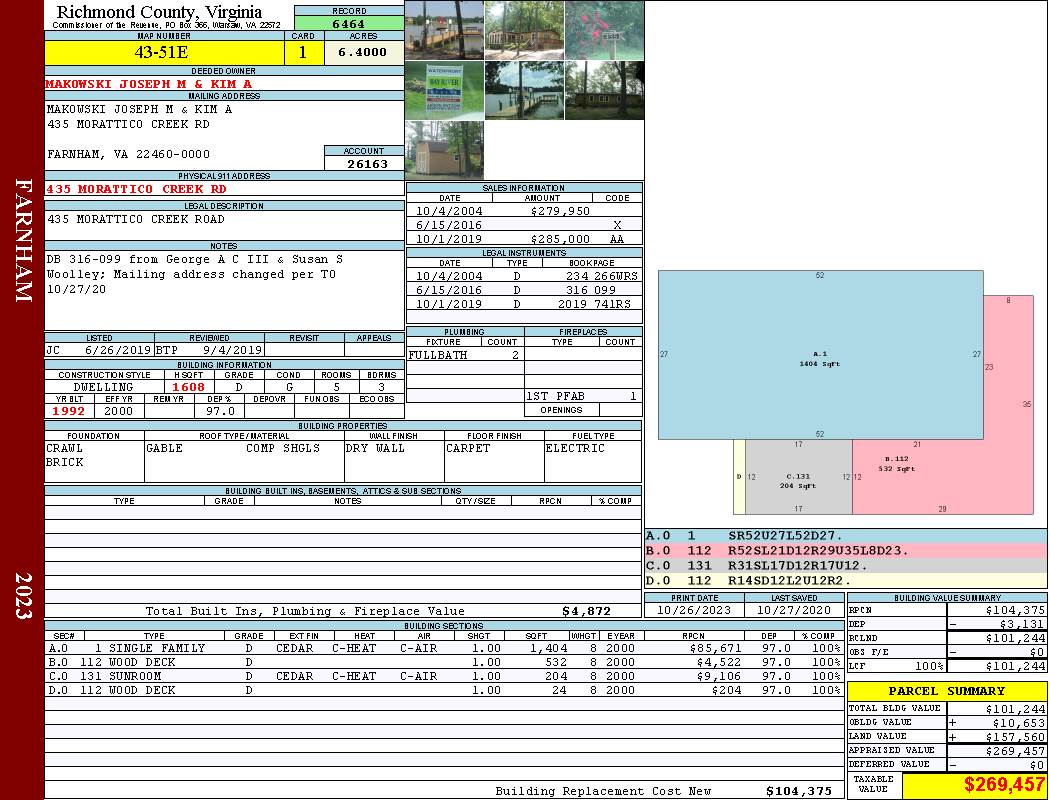
Task: Click physical address 435 MORATTICO CREEK RD
Action: pos(136,189)
